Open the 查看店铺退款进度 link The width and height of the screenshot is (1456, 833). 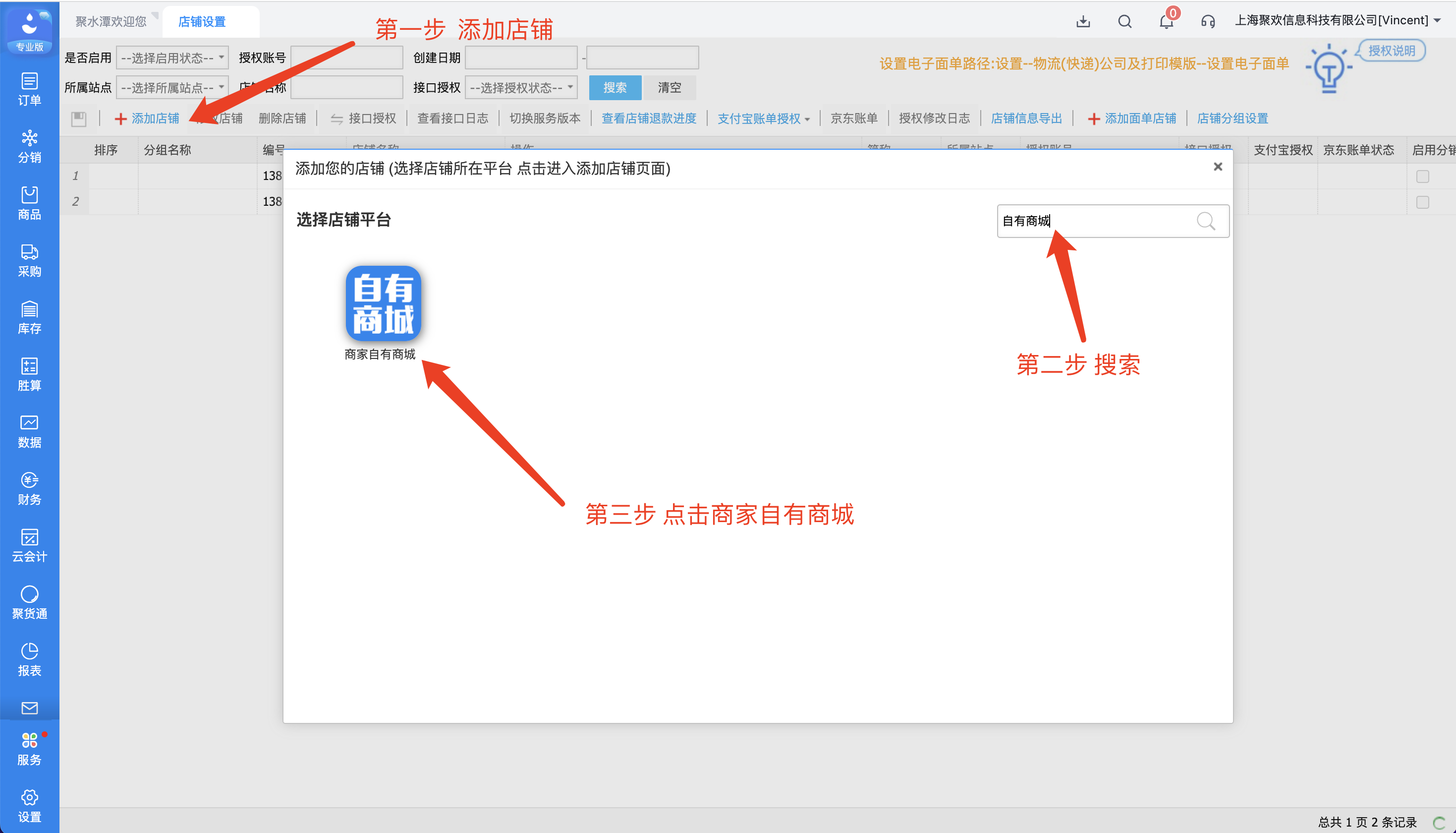(x=648, y=119)
